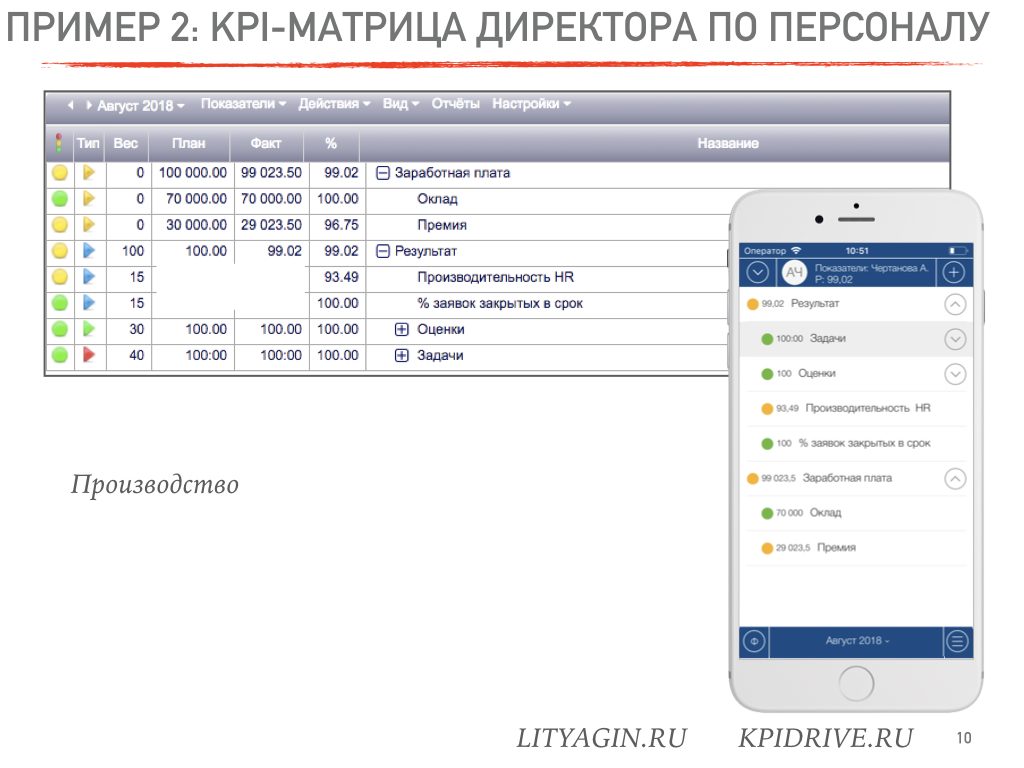Screen dimensions: 1024x768
Task: Tap Производительность HR item on phone
Action: pyautogui.click(x=856, y=409)
